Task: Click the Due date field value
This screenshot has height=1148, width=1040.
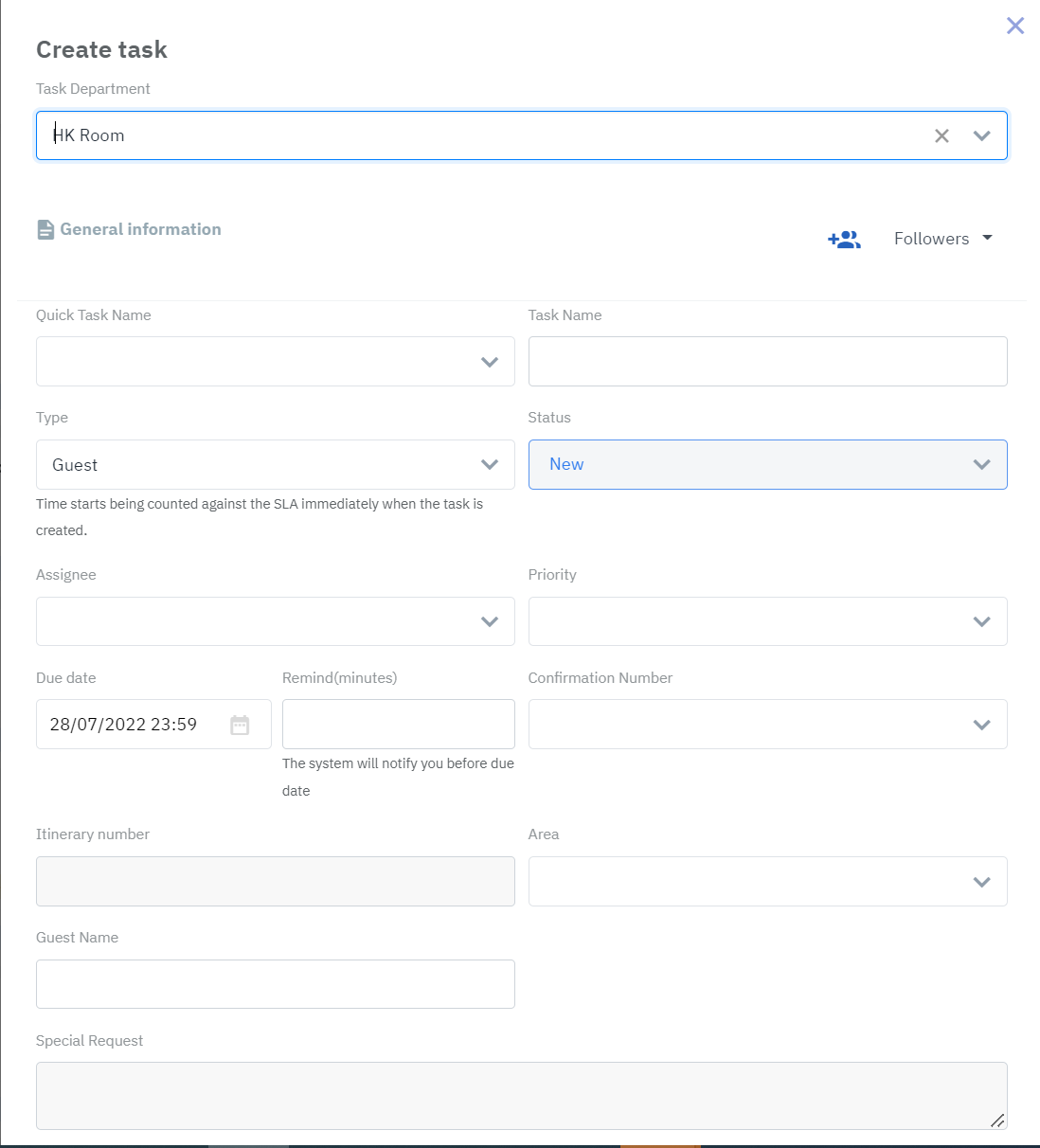Action: [x=123, y=725]
